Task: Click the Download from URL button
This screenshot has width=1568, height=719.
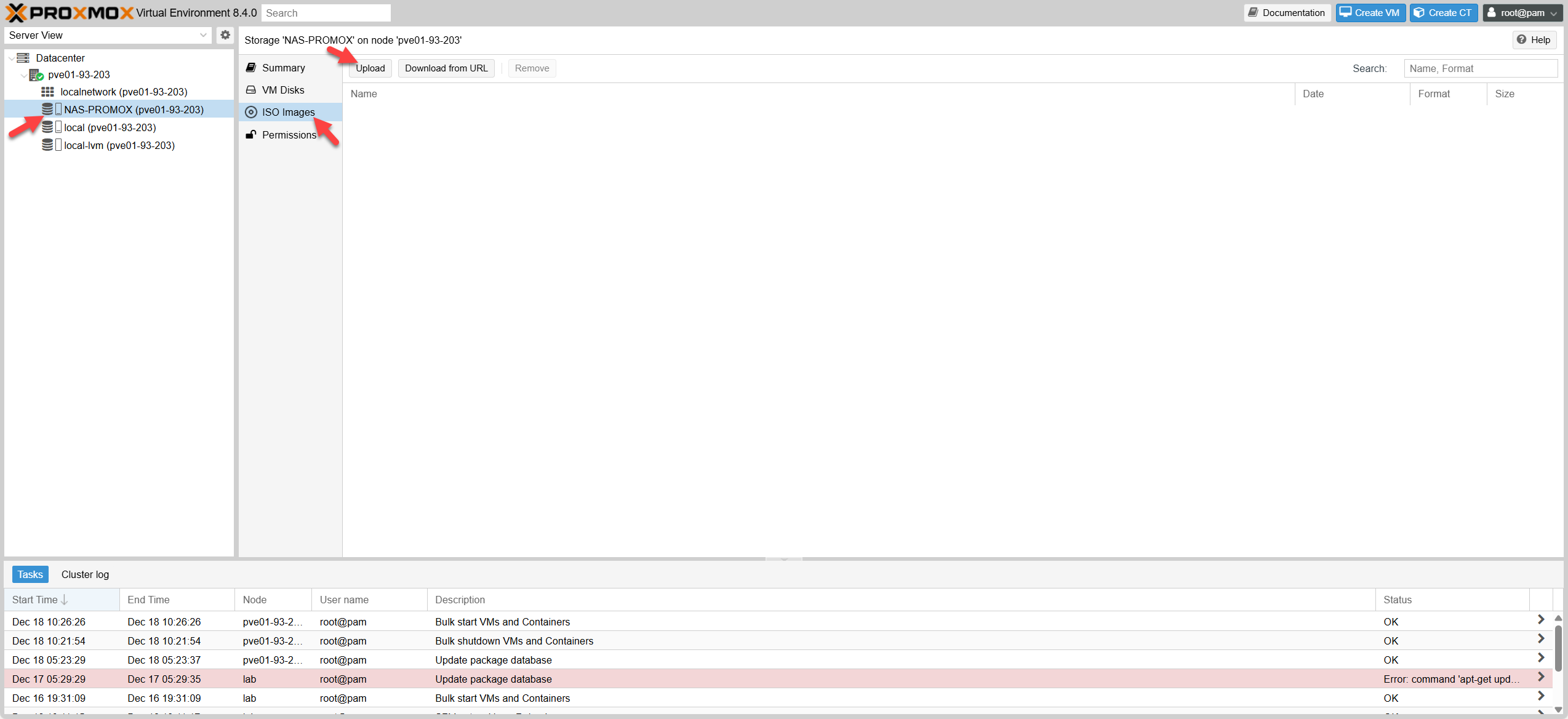Action: coord(446,68)
